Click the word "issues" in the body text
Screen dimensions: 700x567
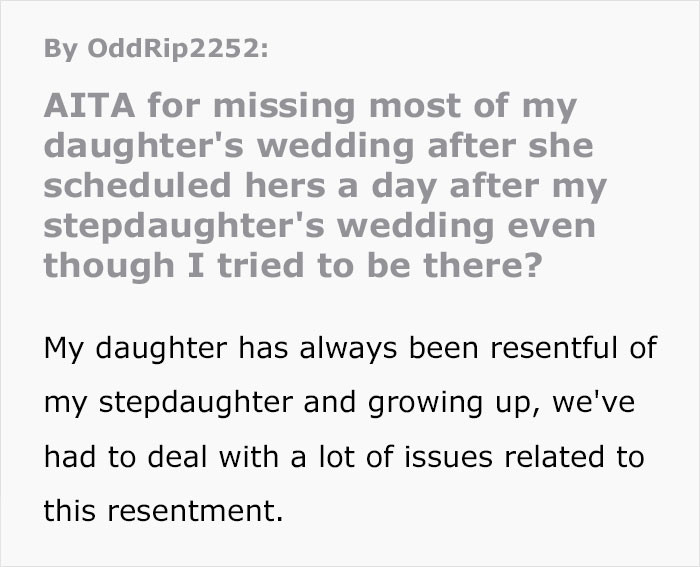(455, 456)
